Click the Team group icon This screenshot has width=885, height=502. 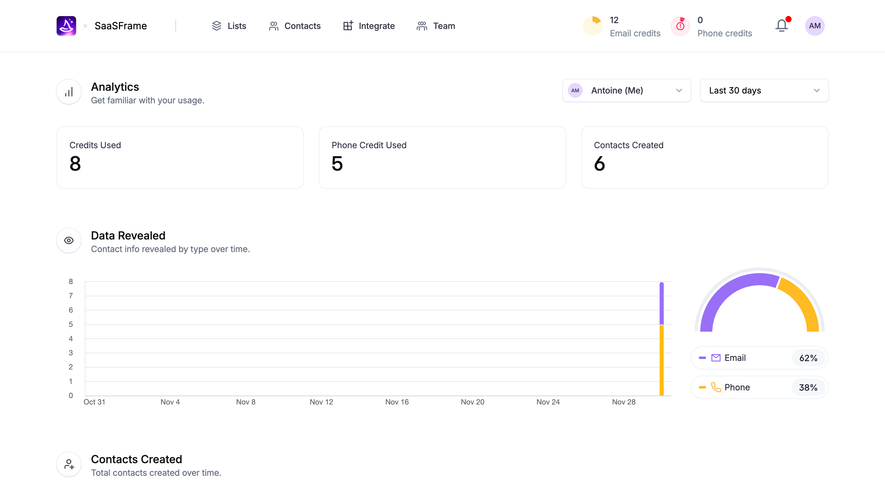tap(422, 26)
